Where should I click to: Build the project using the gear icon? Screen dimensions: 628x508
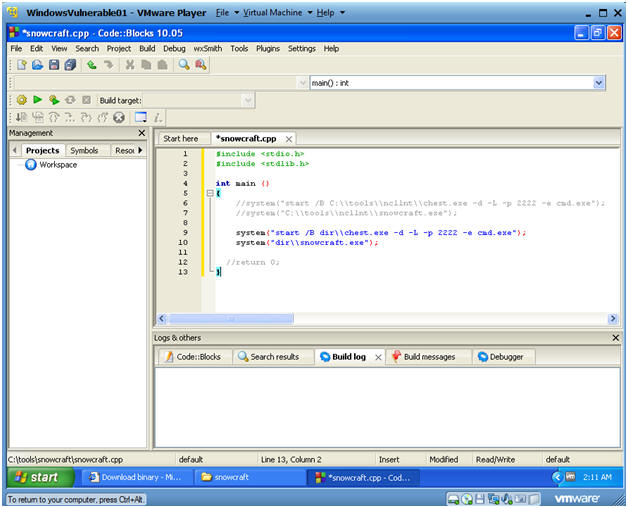(x=22, y=100)
